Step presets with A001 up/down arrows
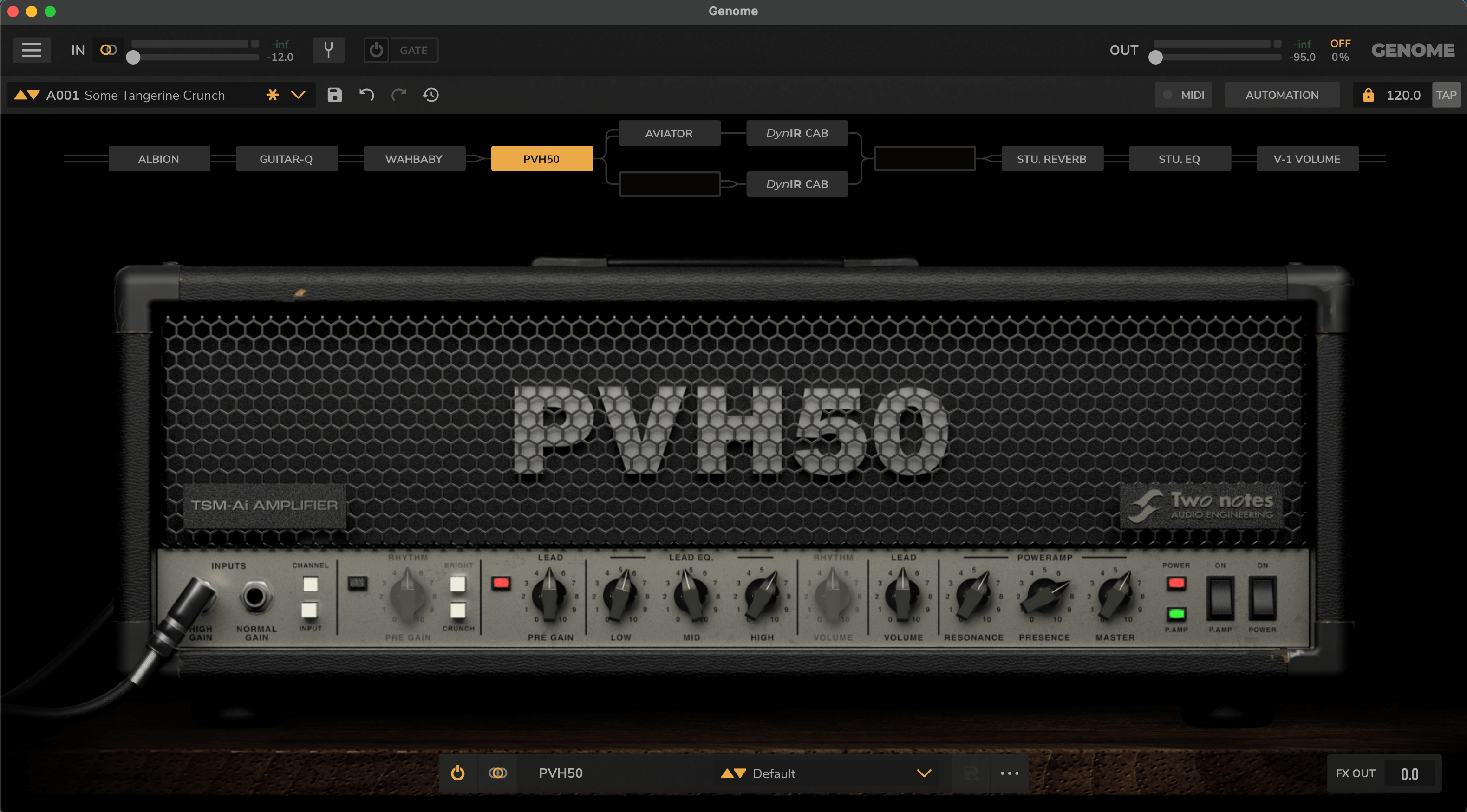 [x=27, y=95]
